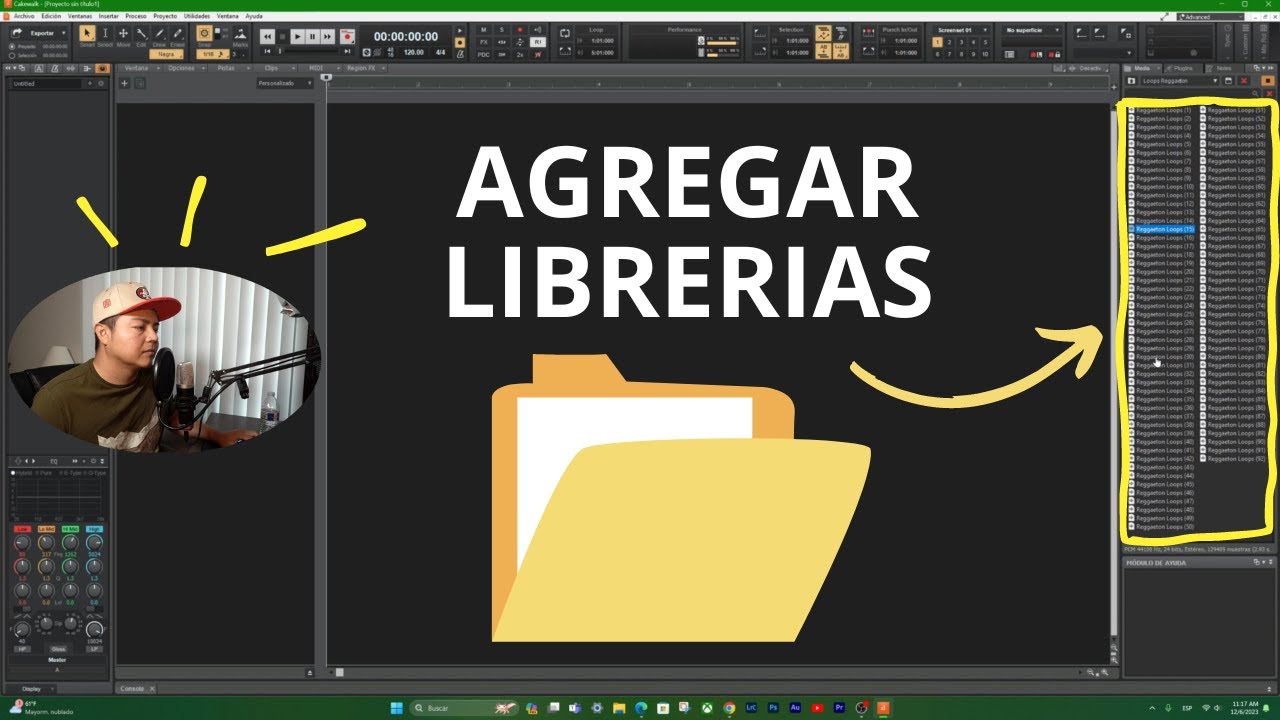Screen dimensions: 1280x720
Task: Select the highlighted Reggaeton Loops (15) file
Action: click(x=1162, y=229)
